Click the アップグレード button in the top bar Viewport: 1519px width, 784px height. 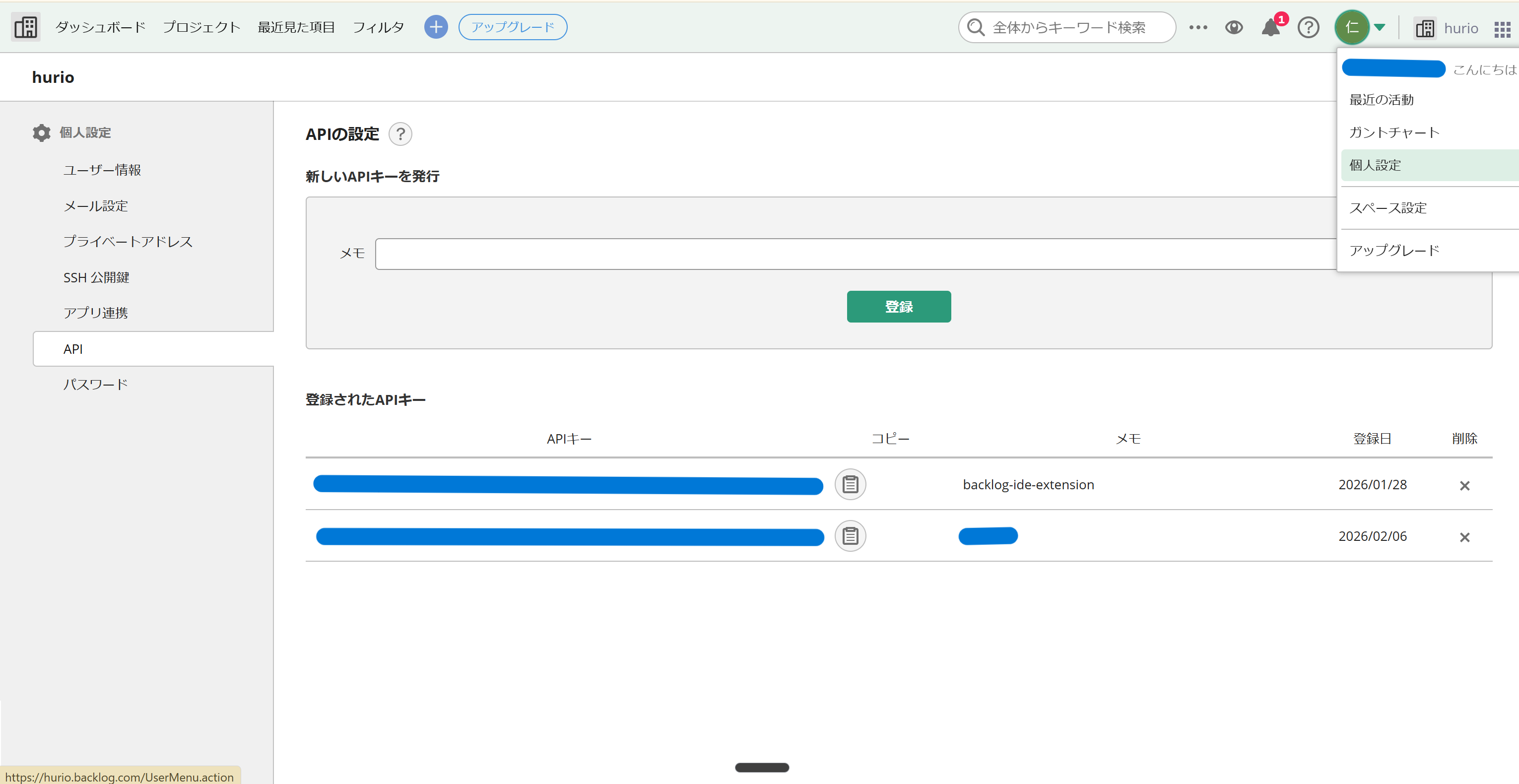coord(512,26)
